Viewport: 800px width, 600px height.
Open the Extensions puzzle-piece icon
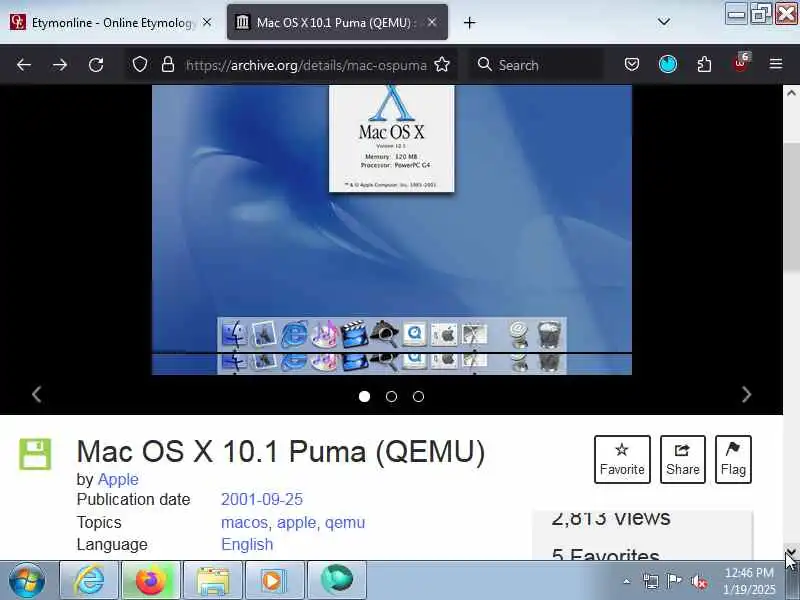(x=704, y=64)
